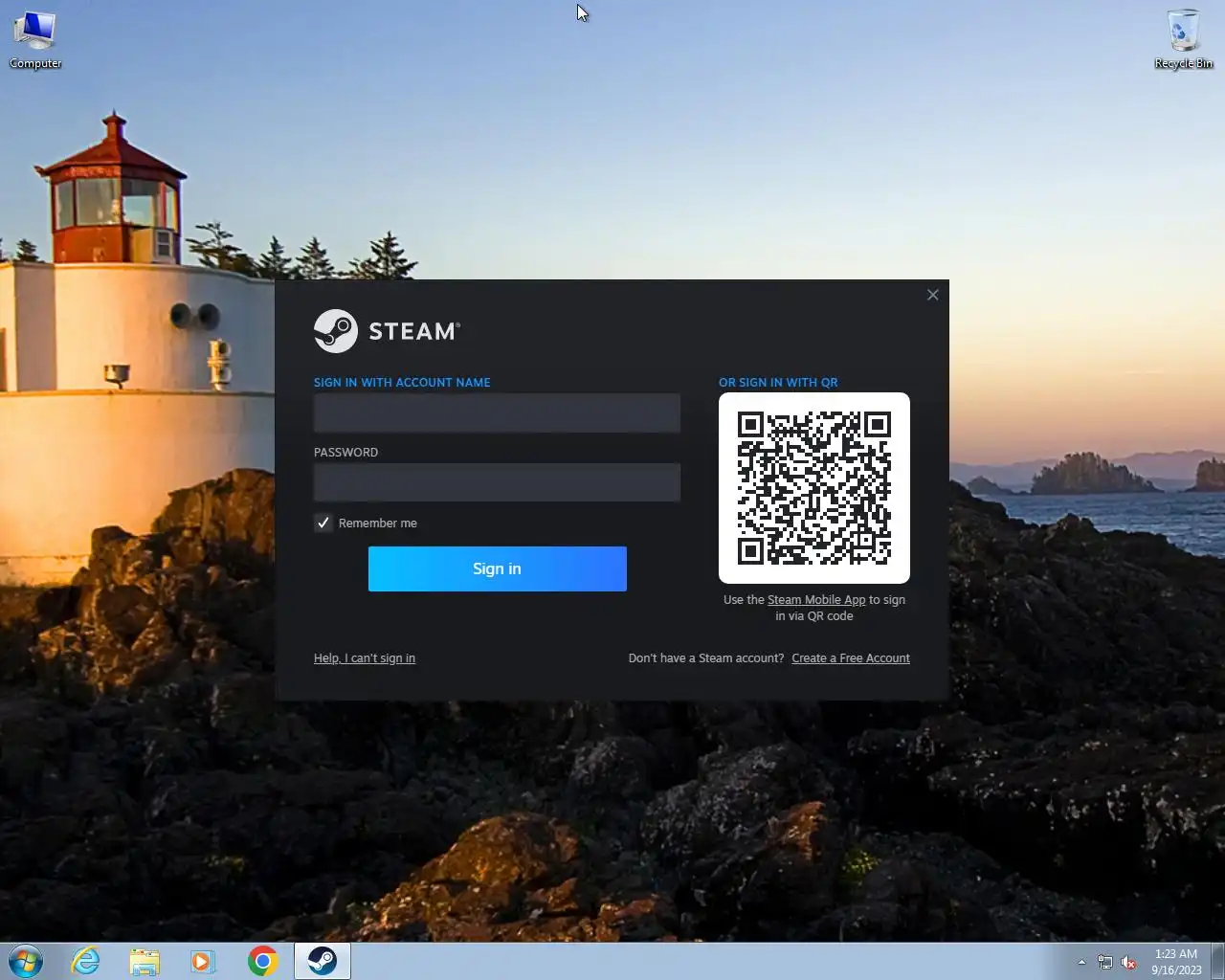Follow the Create a Free Account link
Image resolution: width=1225 pixels, height=980 pixels.
click(x=851, y=658)
